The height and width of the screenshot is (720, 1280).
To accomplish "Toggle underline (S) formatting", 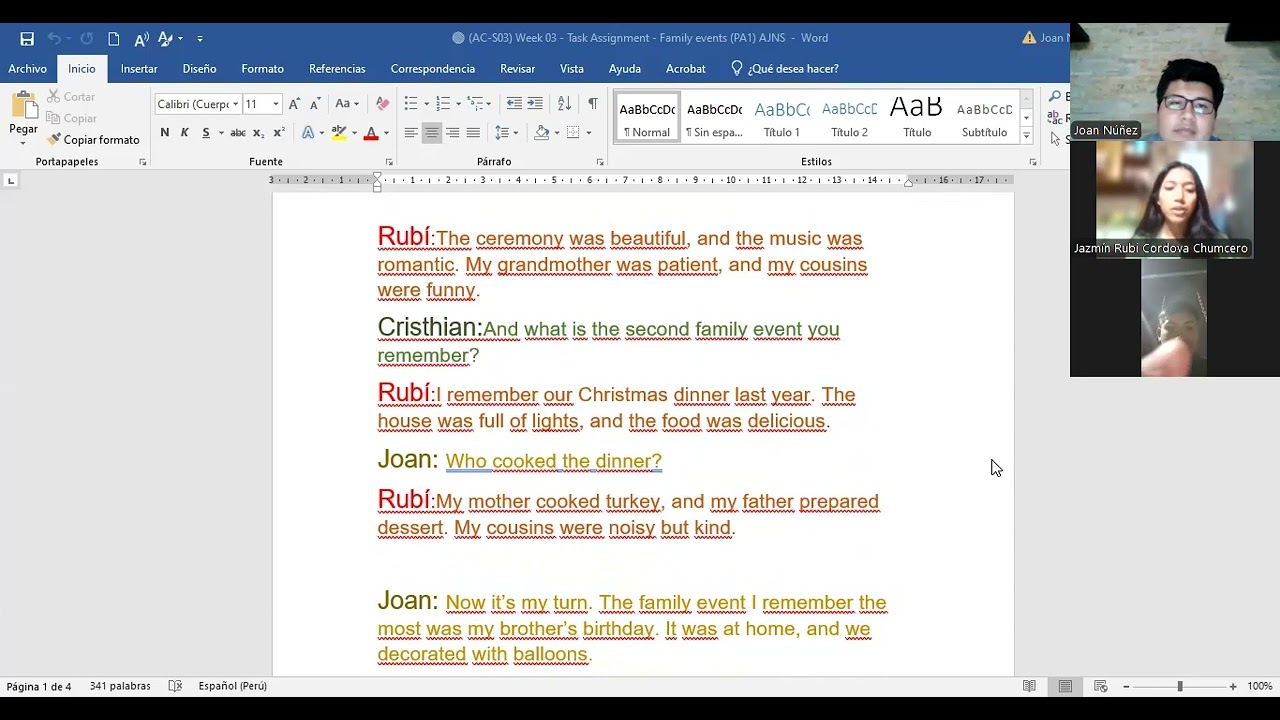I will [x=206, y=133].
